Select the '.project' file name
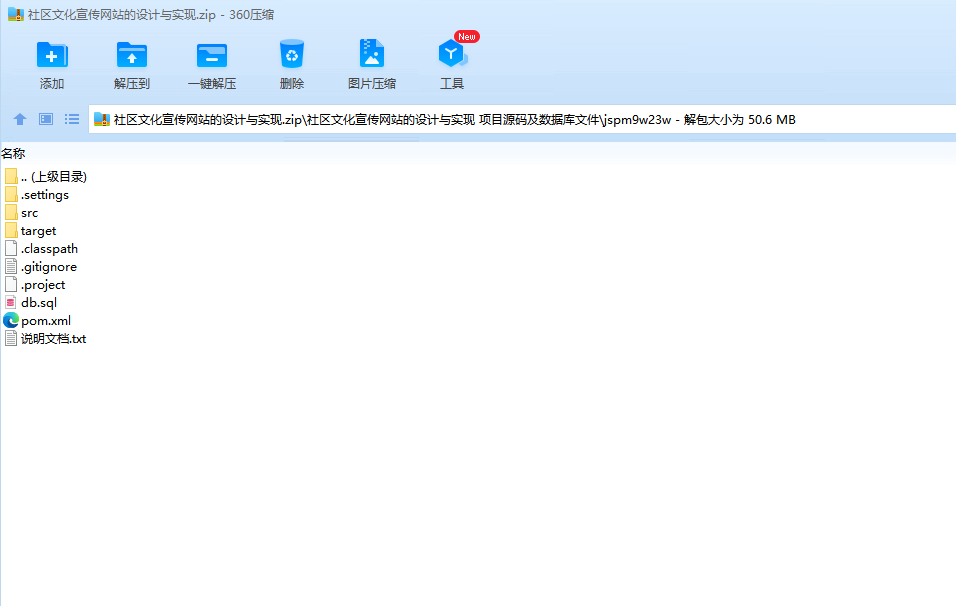The width and height of the screenshot is (956, 606). 43,285
